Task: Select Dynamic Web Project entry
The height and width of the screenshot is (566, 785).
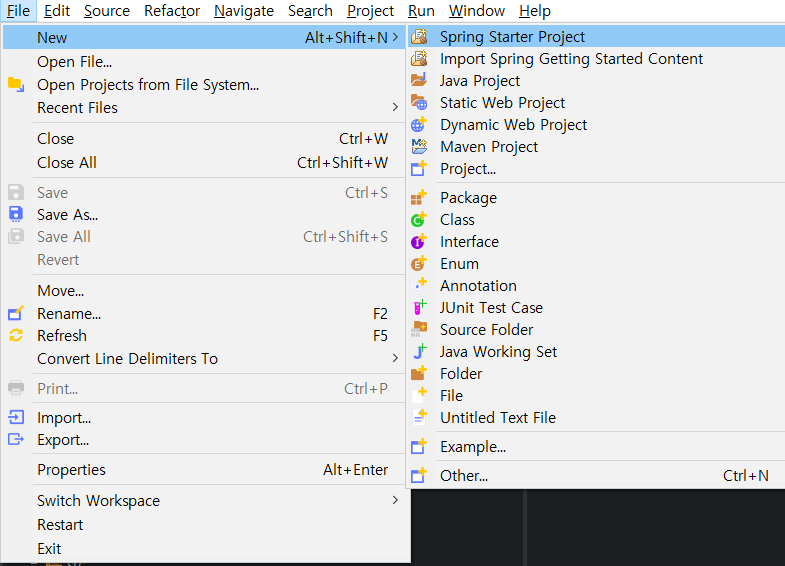Action: point(596,125)
